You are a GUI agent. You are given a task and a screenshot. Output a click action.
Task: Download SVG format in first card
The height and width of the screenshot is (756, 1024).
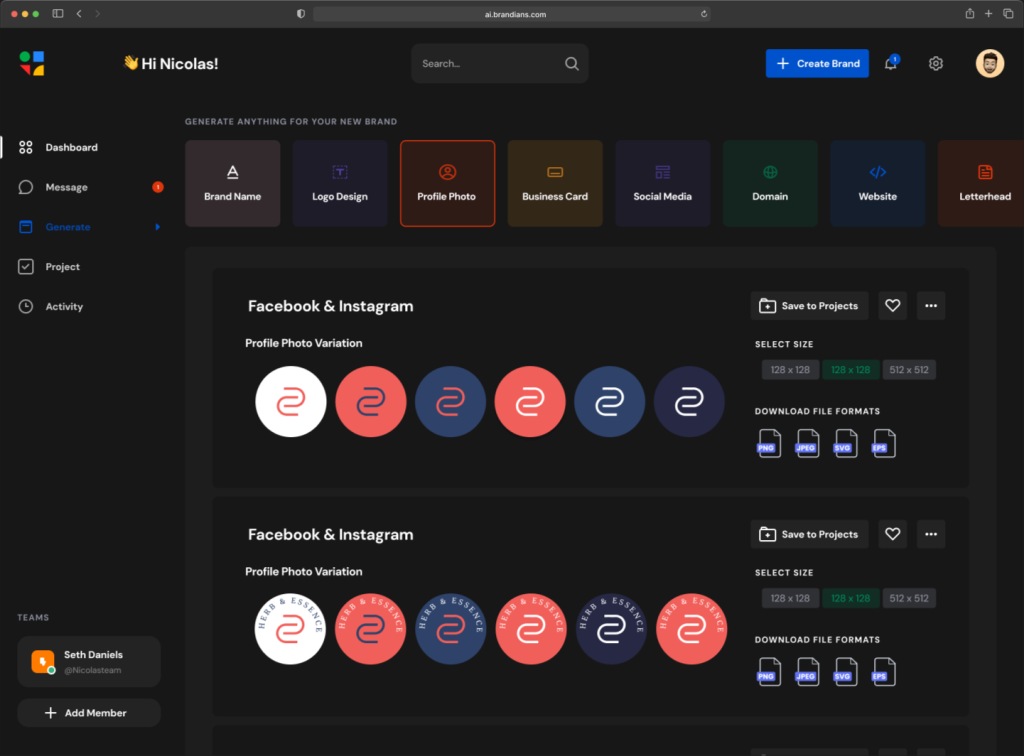click(845, 444)
